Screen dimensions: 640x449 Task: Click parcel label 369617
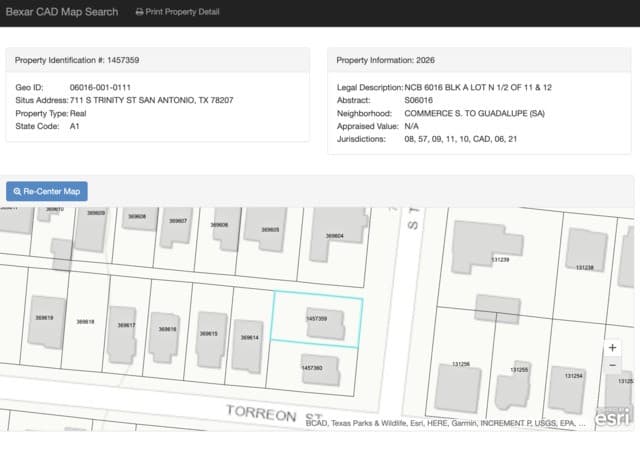[x=126, y=325]
